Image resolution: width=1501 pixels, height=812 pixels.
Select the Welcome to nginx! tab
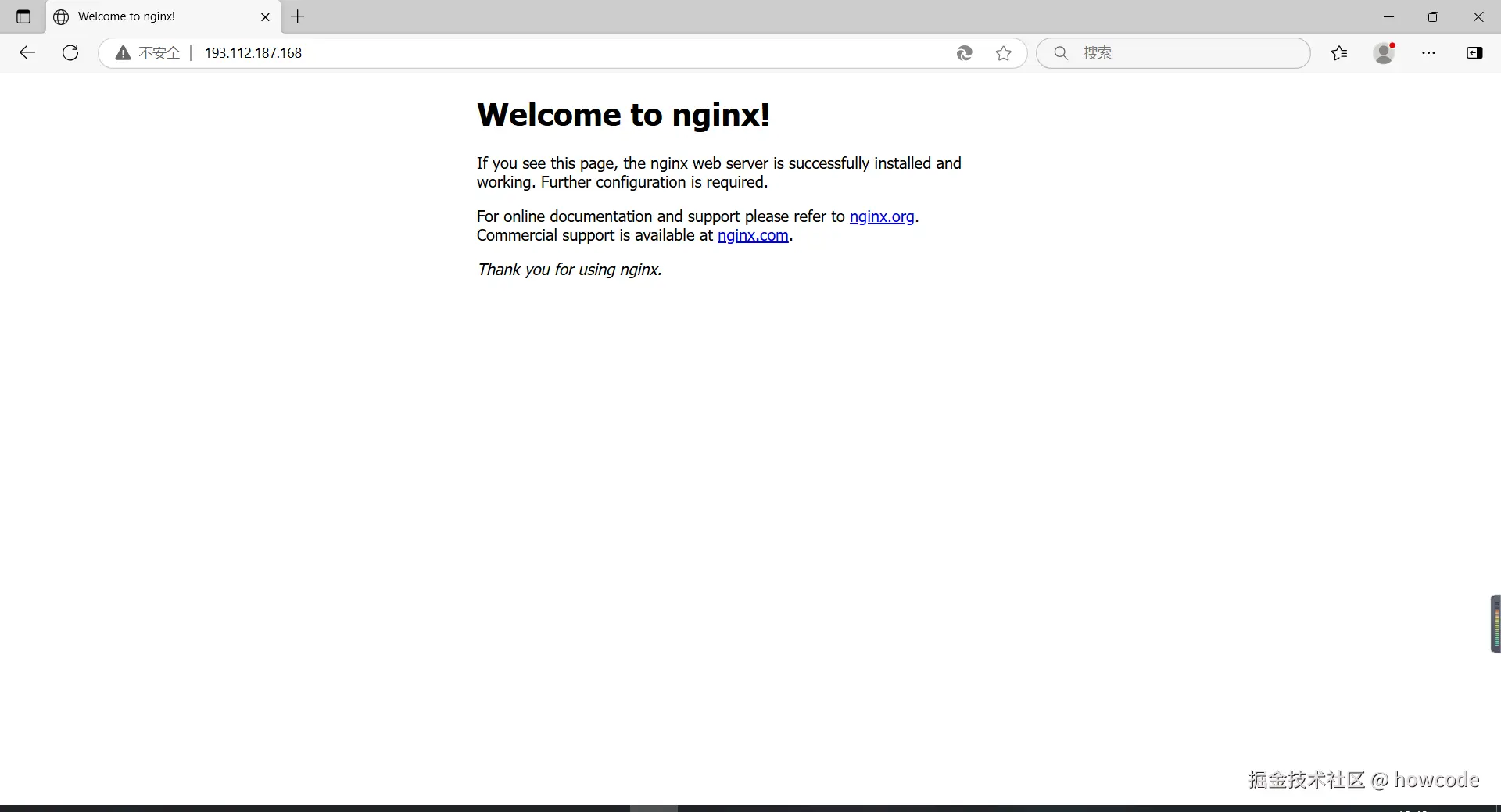(163, 16)
